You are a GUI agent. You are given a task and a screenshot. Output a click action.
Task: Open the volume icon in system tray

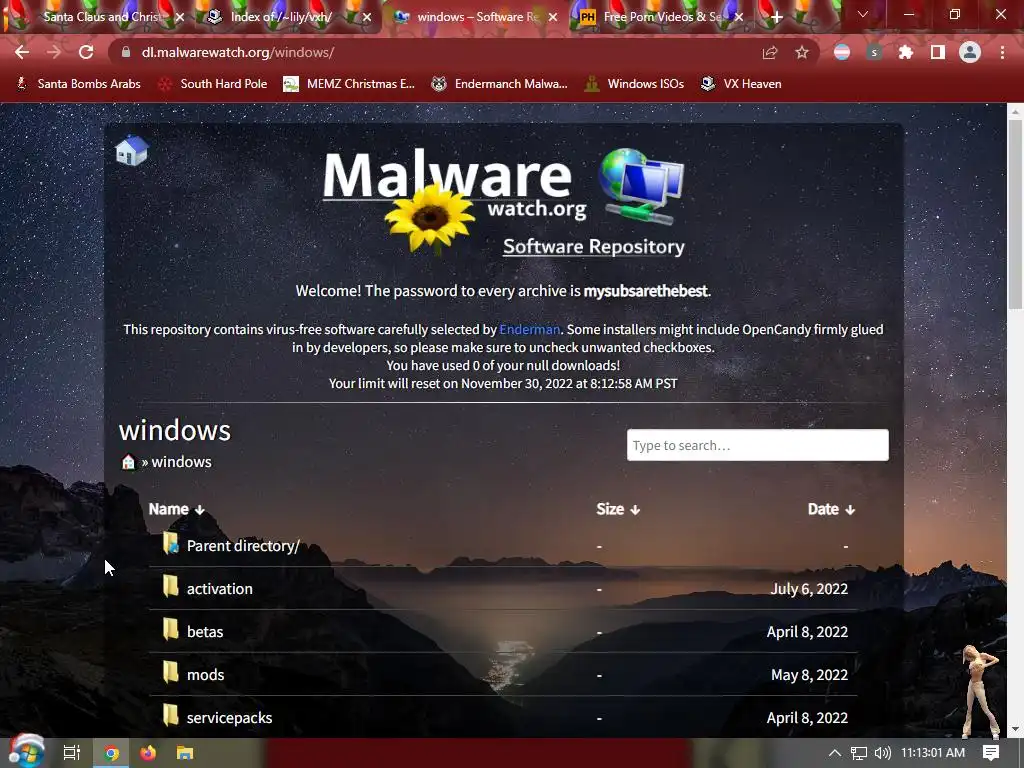(x=882, y=753)
